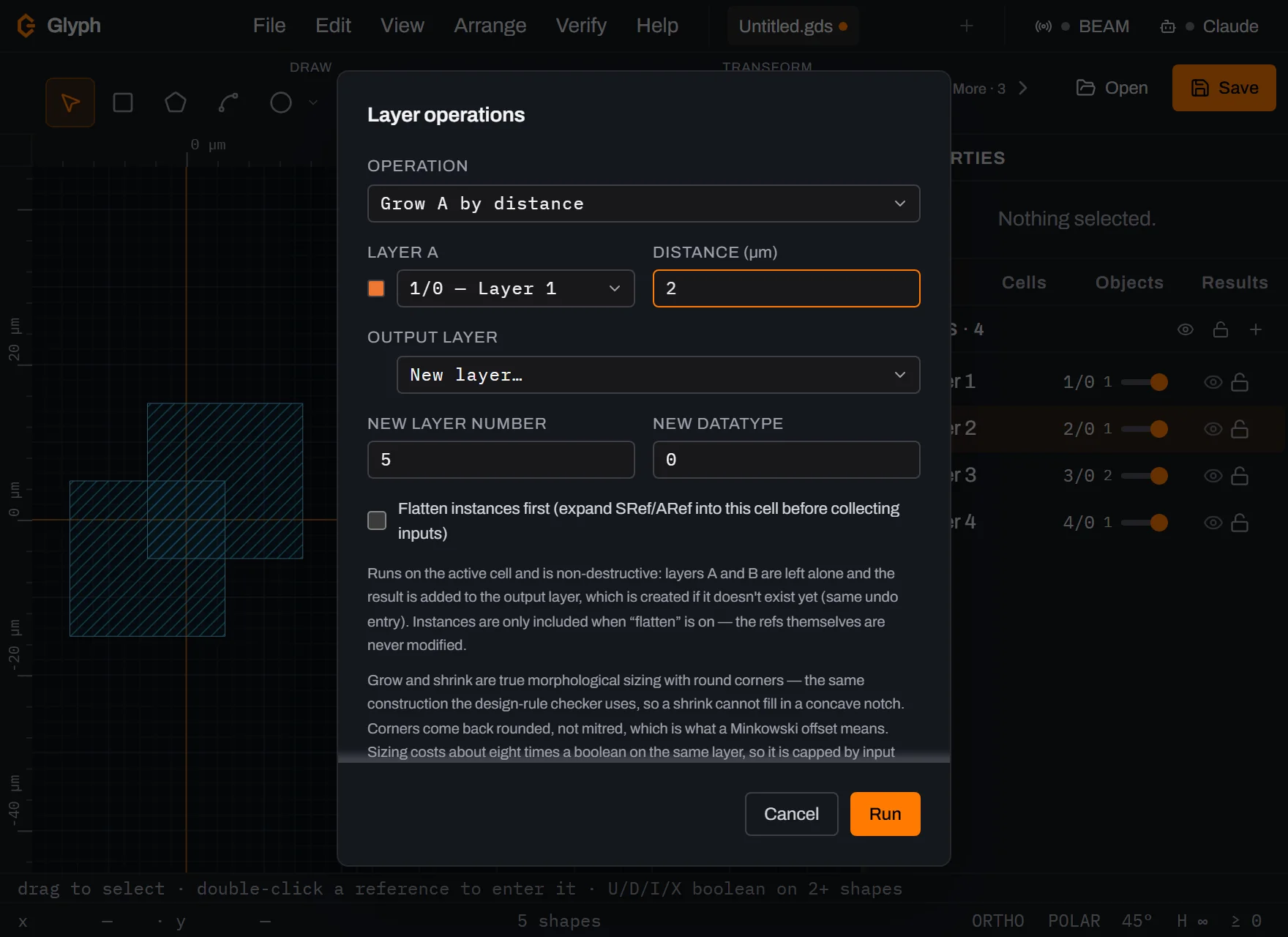Switch to the Objects tab
The width and height of the screenshot is (1288, 937).
coord(1129,283)
